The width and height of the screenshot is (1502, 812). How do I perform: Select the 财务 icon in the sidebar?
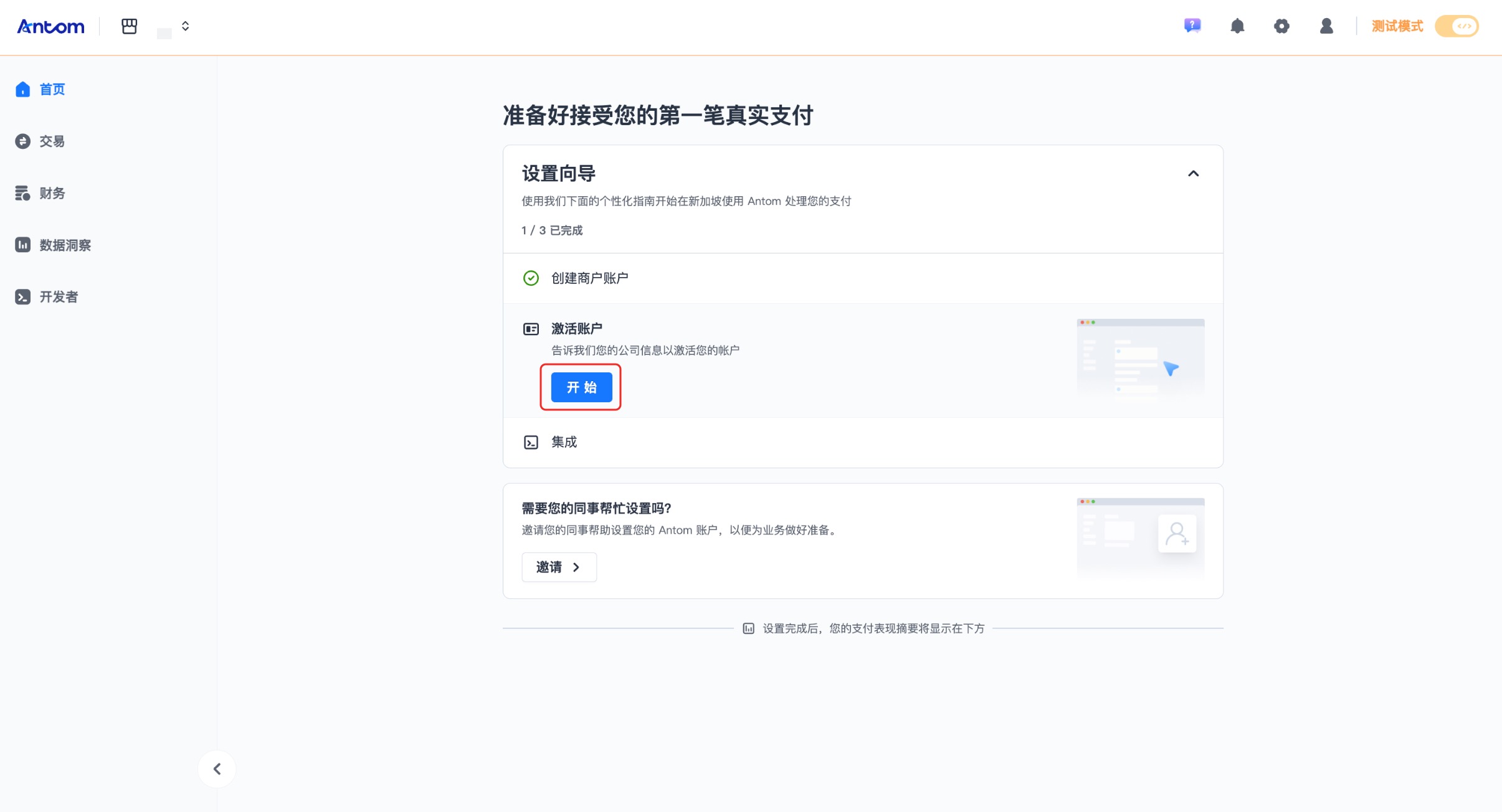(x=22, y=193)
